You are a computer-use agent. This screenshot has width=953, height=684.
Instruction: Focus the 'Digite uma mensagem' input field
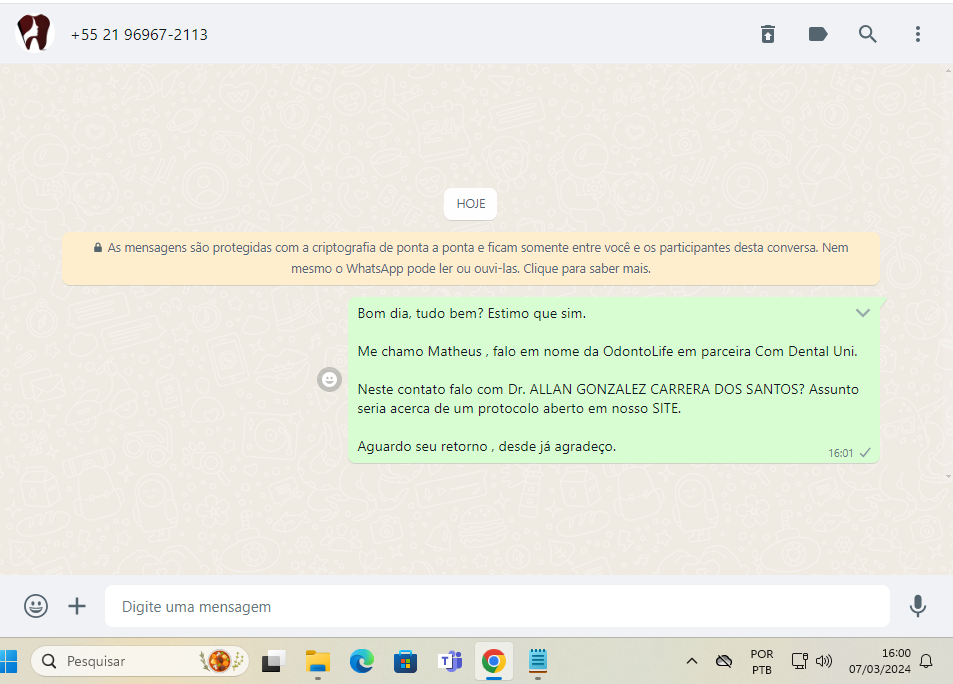[497, 606]
